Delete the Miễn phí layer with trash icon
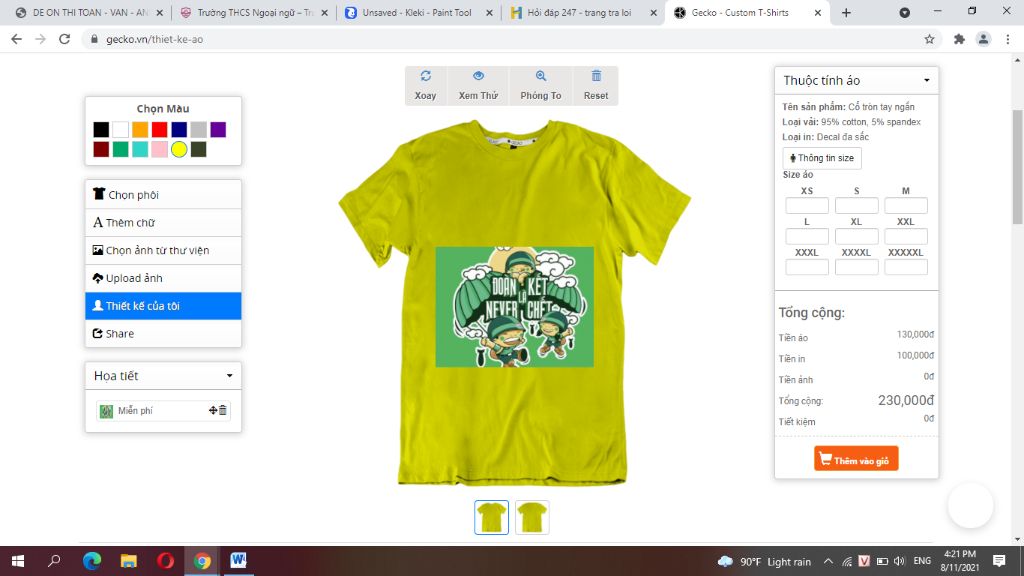Screen dimensions: 1024x576 point(223,410)
